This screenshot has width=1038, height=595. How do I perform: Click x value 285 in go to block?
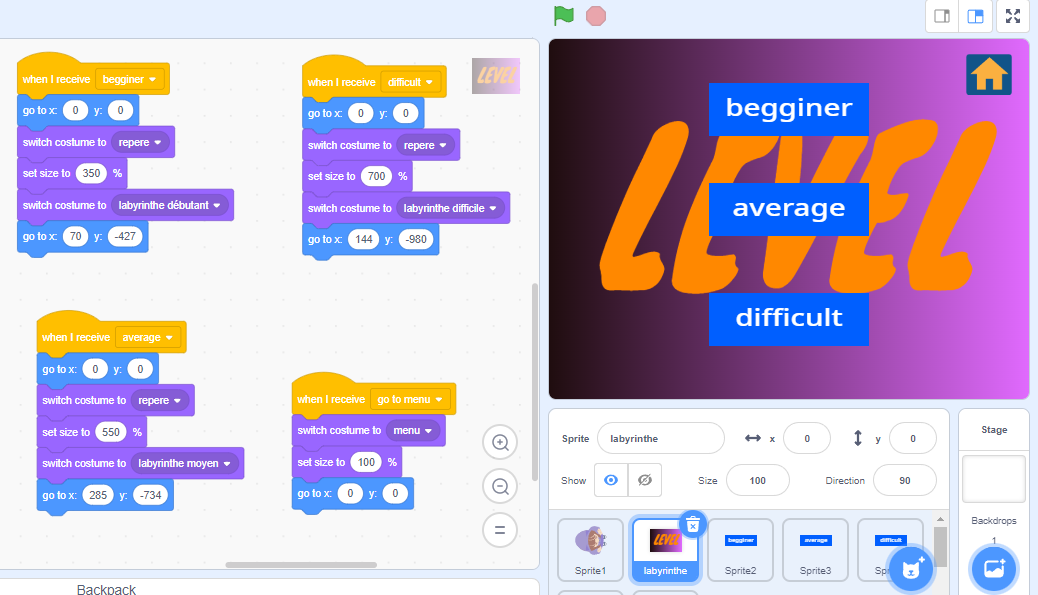coord(98,495)
